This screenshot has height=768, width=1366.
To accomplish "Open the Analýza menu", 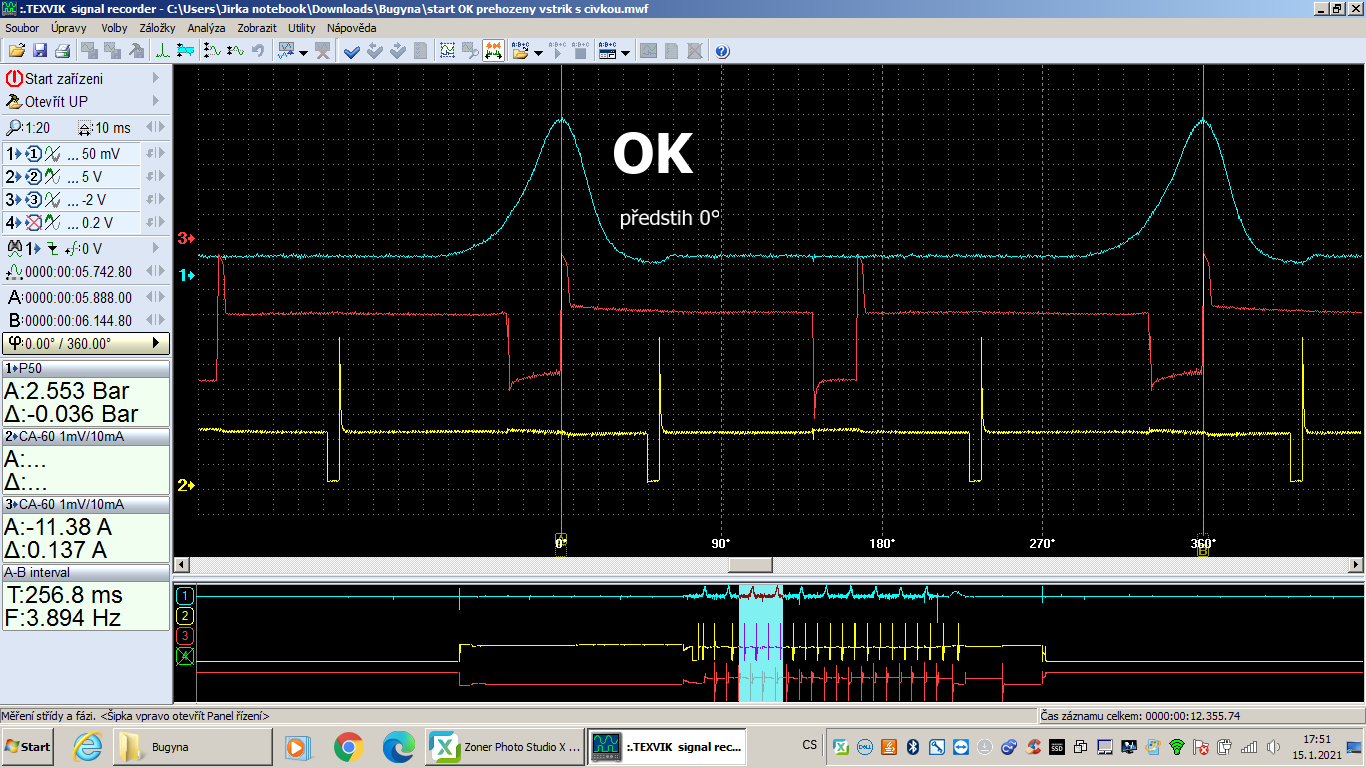I will point(206,28).
